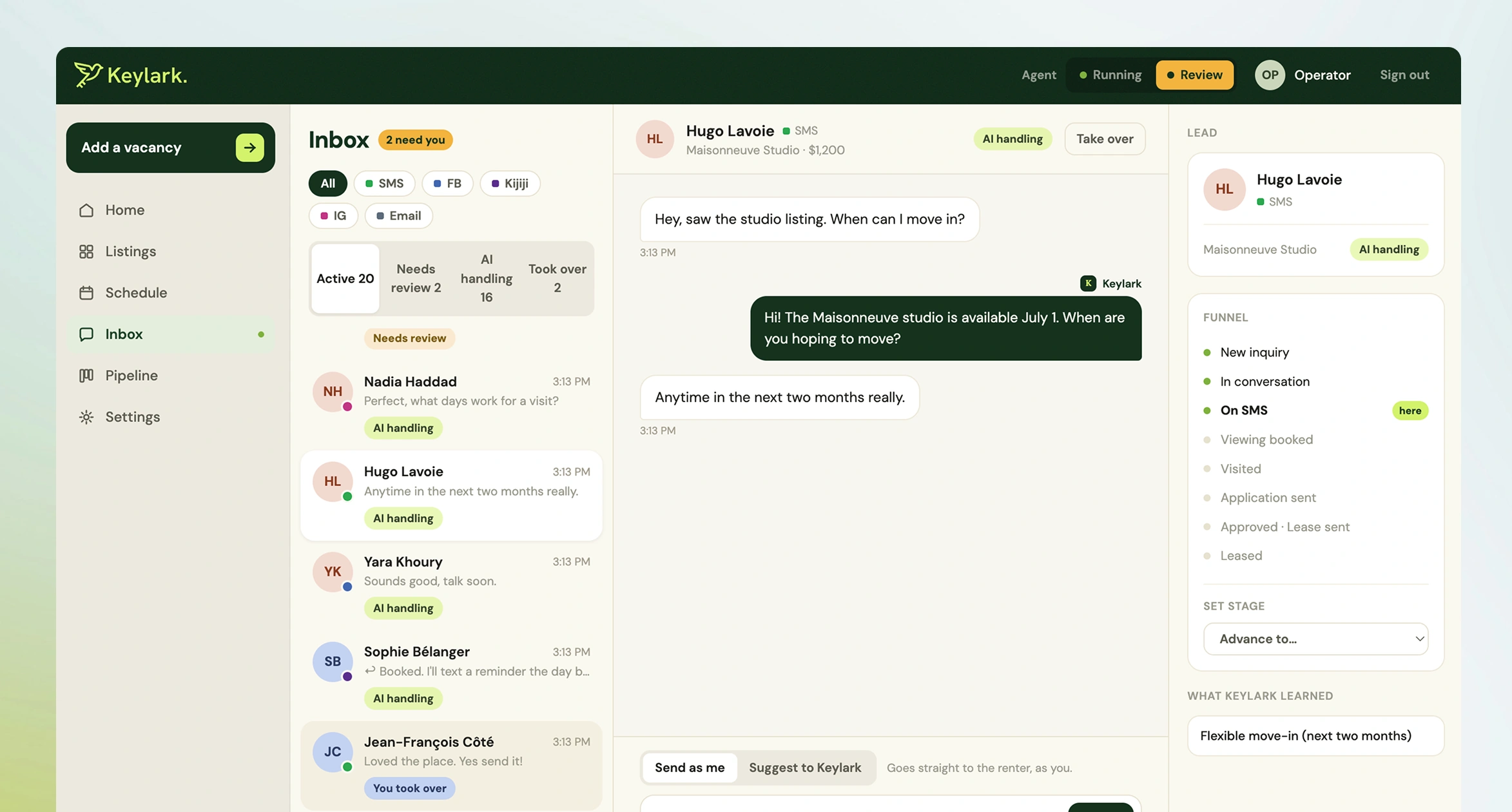This screenshot has height=812, width=1512.
Task: Go to Home in sidebar
Action: tap(171, 210)
